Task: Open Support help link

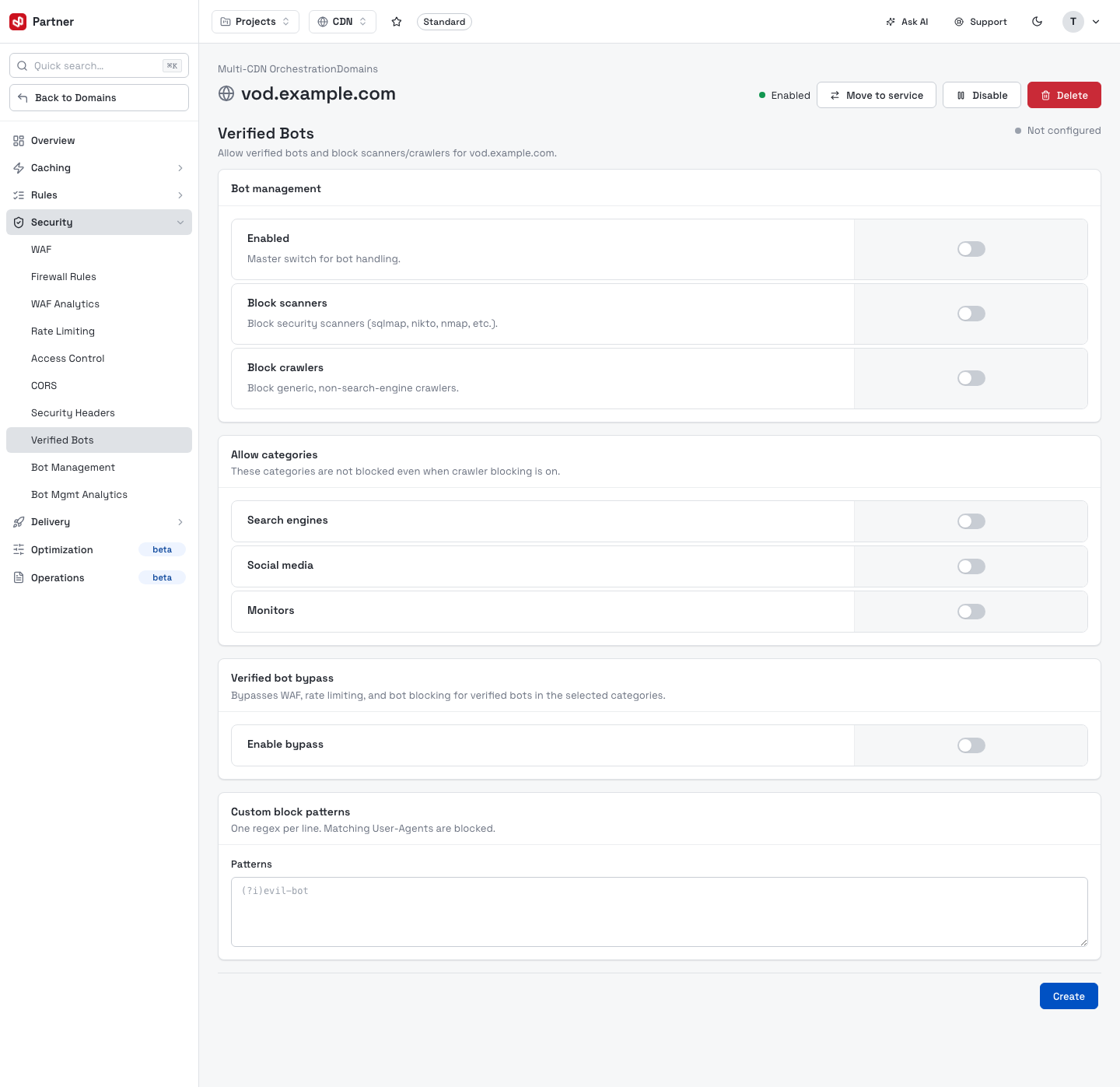Action: [981, 22]
